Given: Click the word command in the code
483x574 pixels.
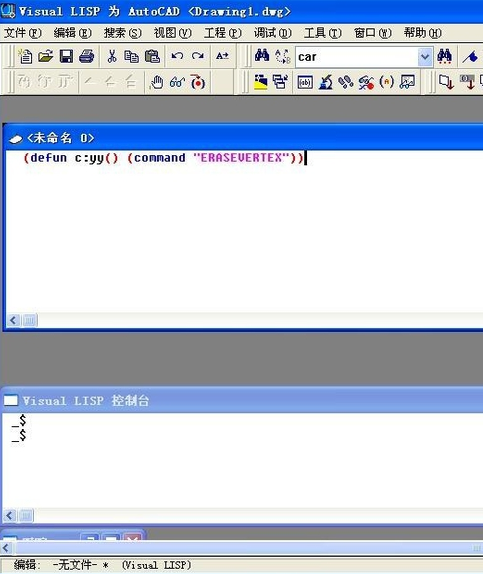Looking at the screenshot, I should pos(160,158).
